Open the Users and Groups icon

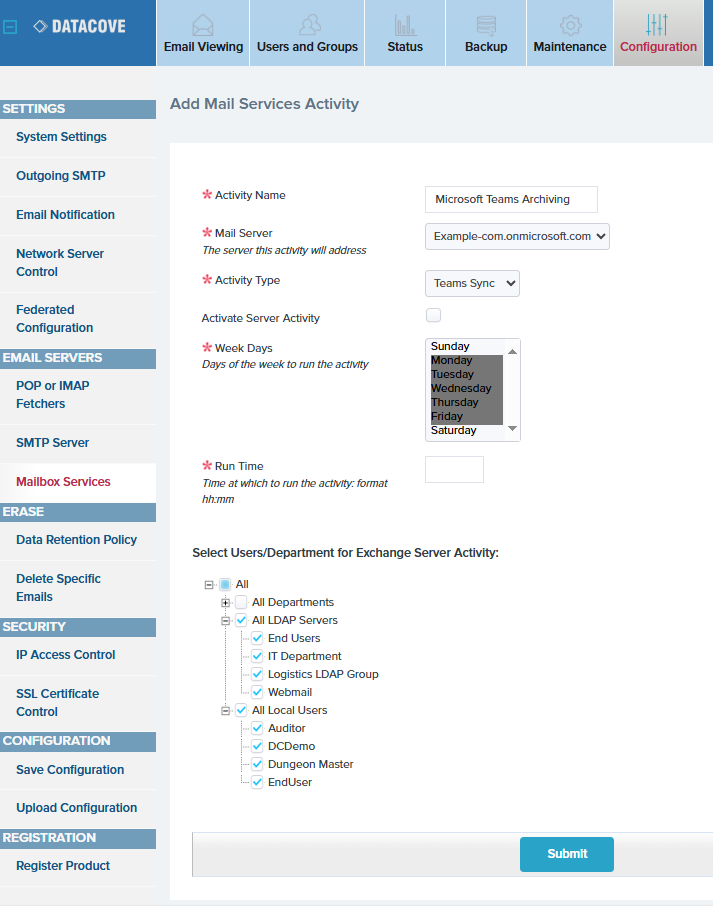point(310,24)
